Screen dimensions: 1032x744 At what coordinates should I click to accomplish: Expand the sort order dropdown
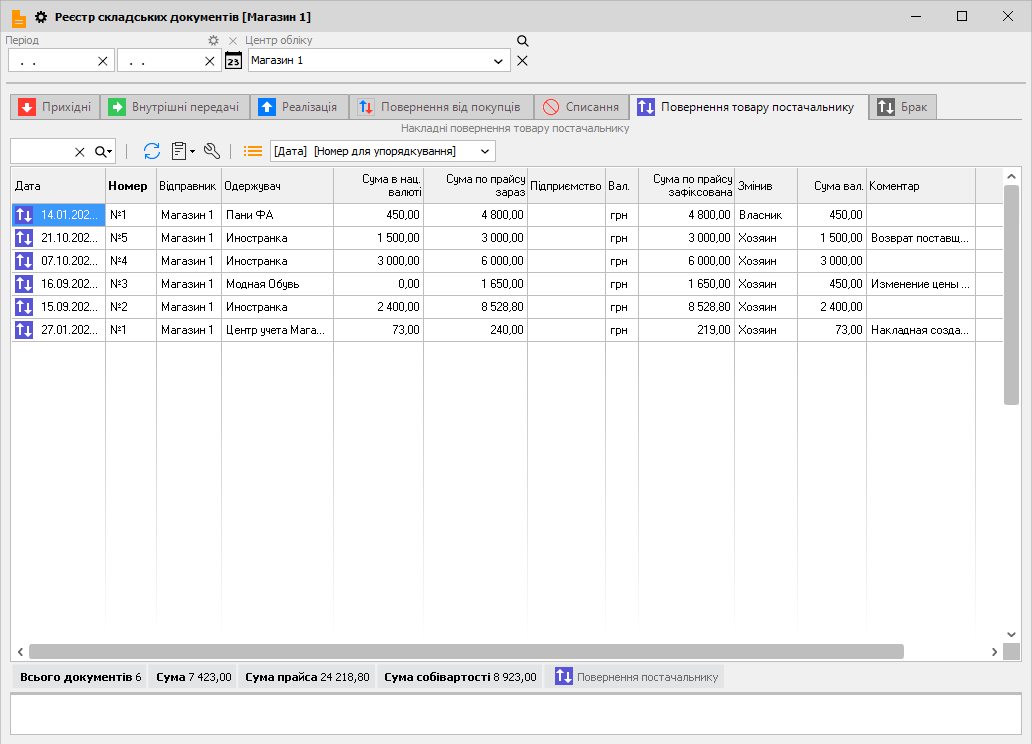[x=485, y=151]
